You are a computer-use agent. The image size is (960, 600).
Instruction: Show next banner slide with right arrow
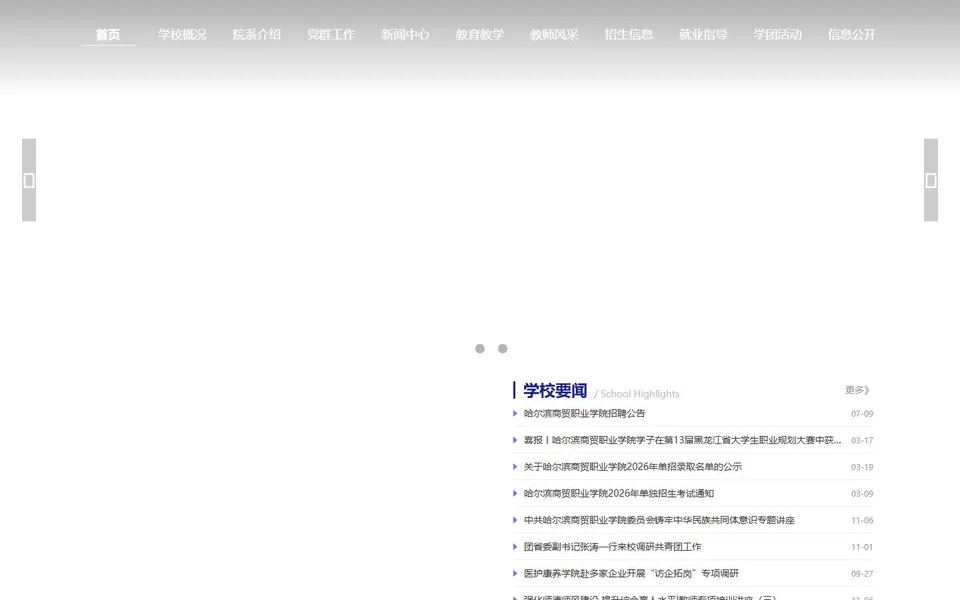(x=931, y=180)
